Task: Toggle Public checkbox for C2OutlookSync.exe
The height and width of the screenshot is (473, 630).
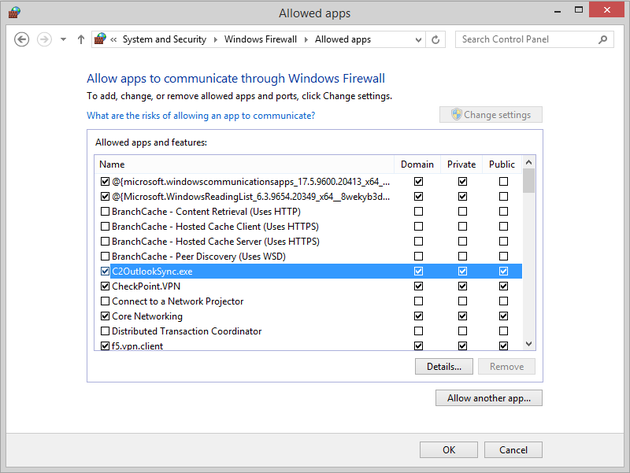Action: pos(503,271)
